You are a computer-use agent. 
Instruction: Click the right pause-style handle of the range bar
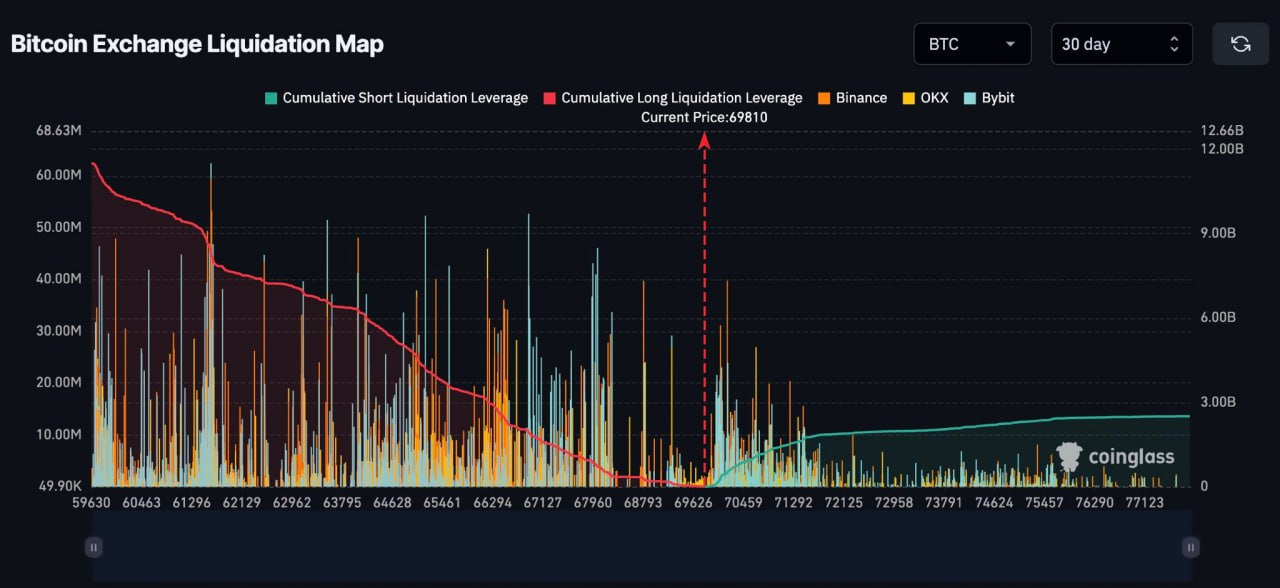click(x=1190, y=547)
